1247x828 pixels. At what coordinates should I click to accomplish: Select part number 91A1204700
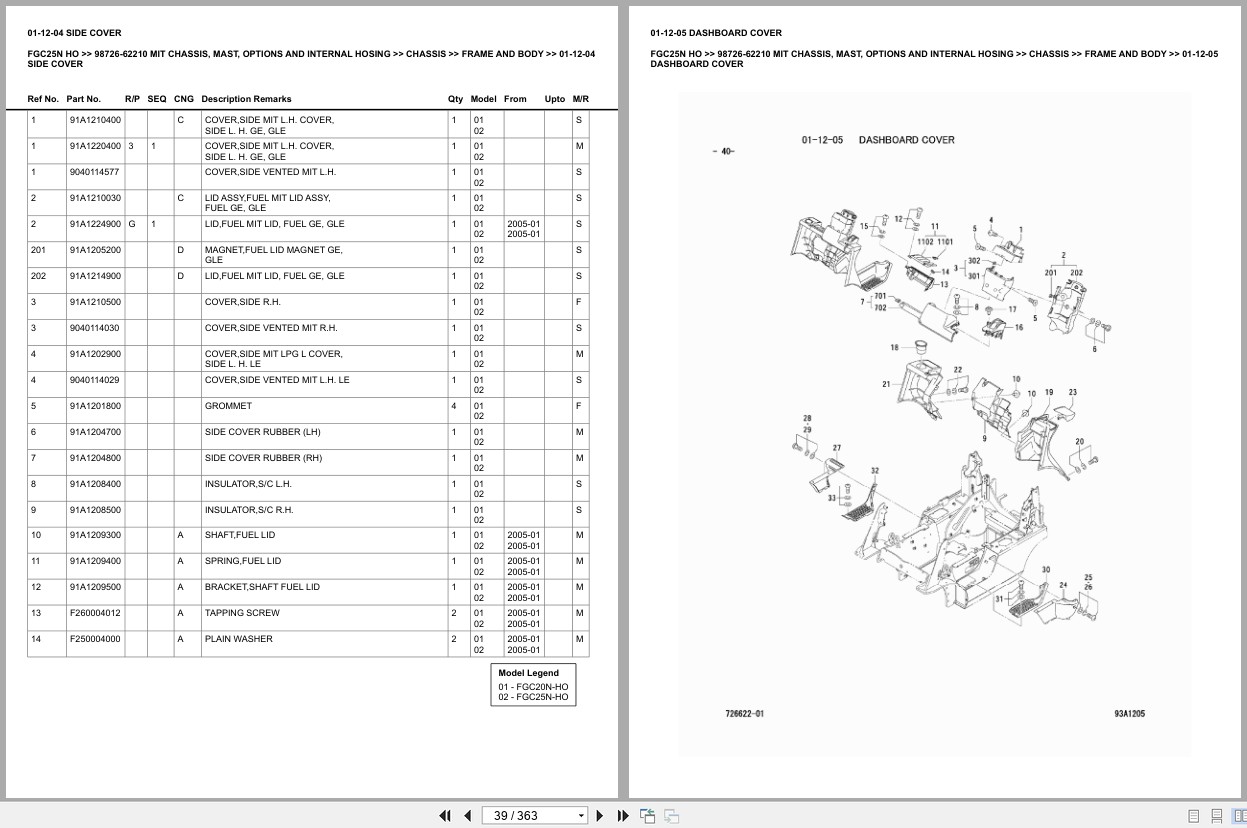coord(95,432)
